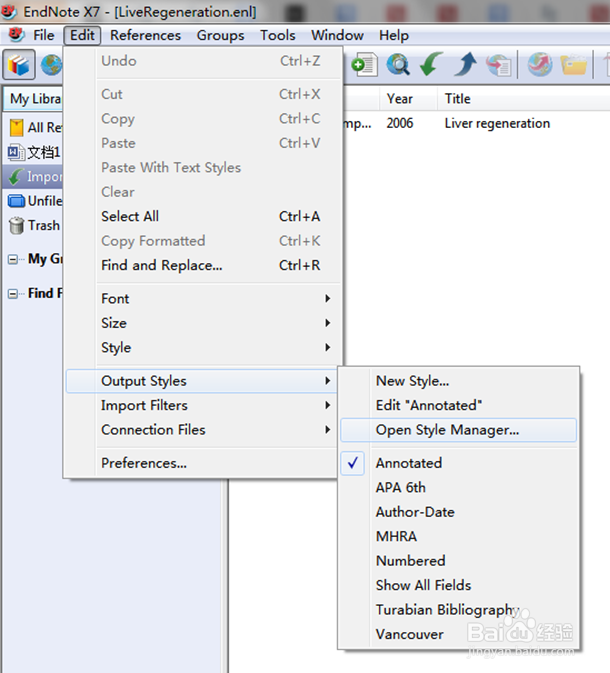Open the File menu

tap(44, 35)
